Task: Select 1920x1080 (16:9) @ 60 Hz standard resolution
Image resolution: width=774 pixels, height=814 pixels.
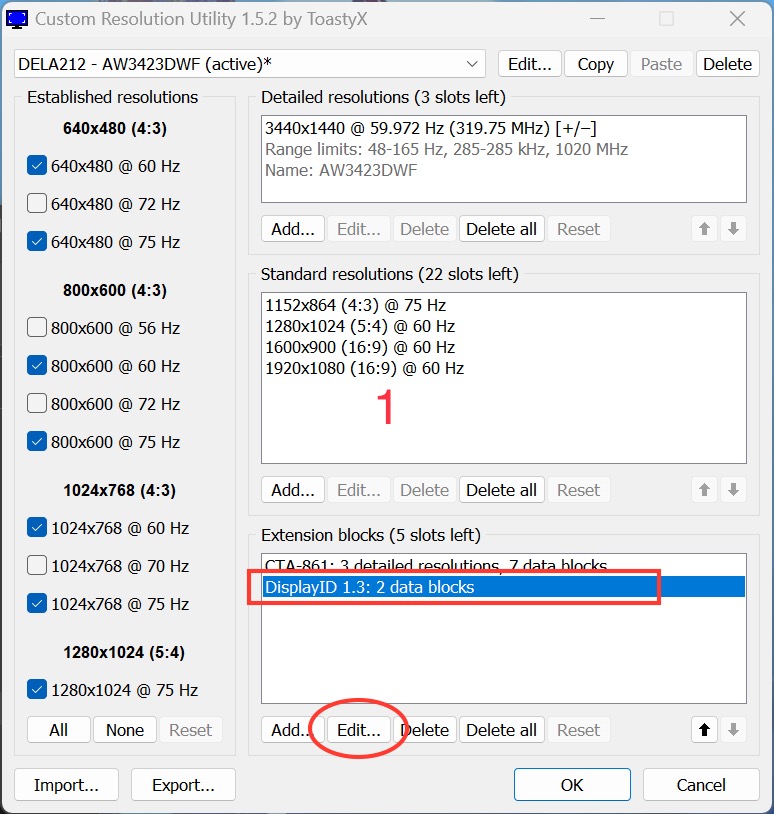Action: point(364,368)
